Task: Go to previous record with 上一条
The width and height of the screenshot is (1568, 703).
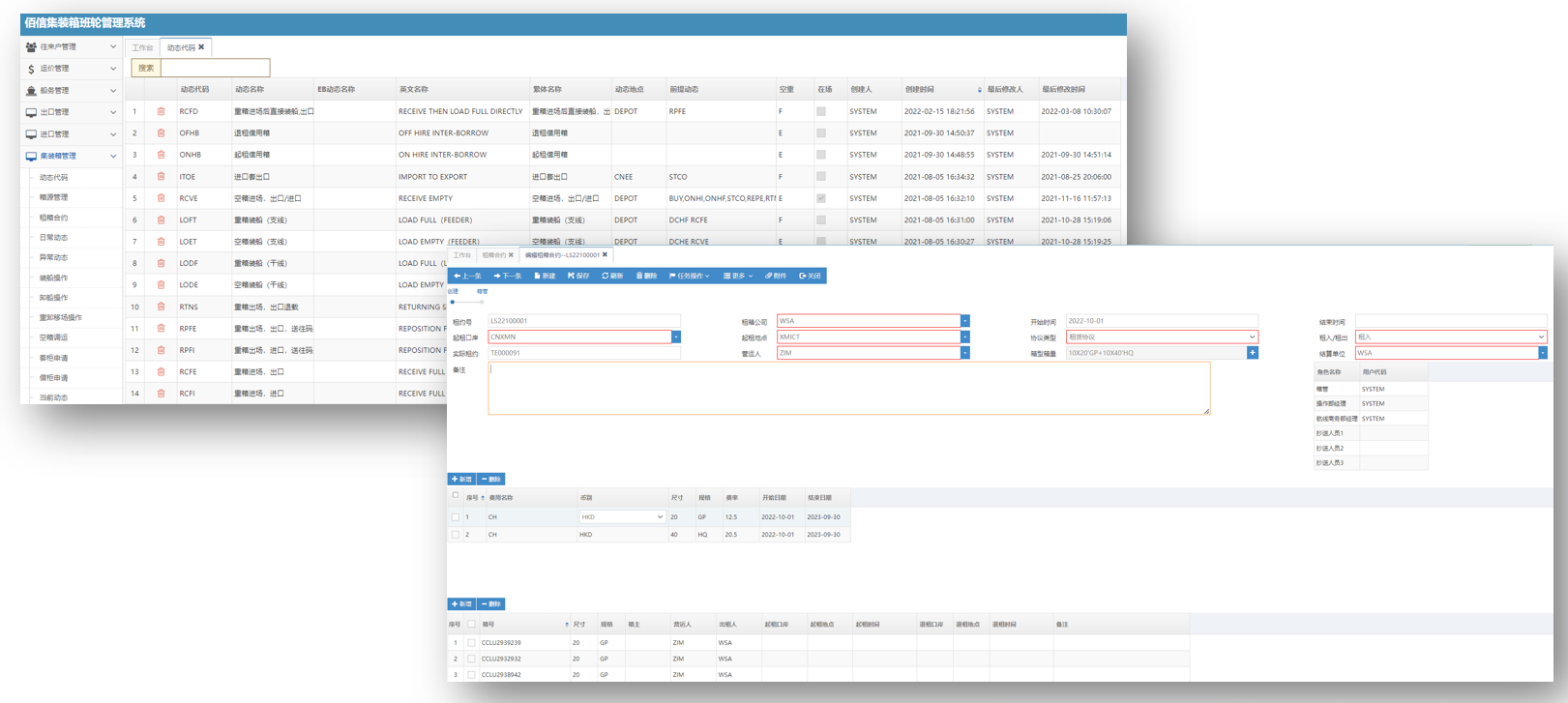Action: point(468,276)
